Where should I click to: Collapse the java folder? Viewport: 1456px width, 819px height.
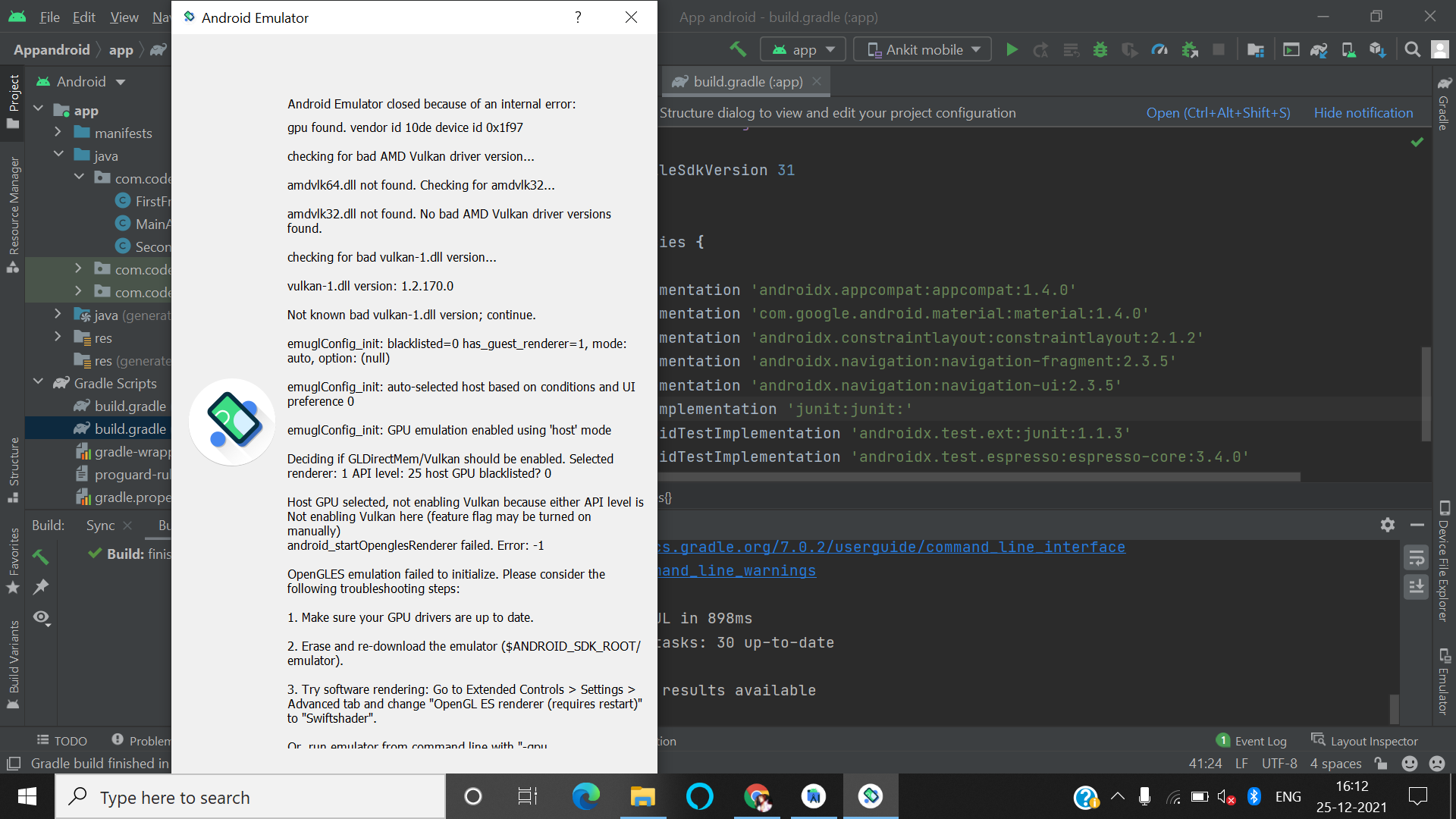[x=58, y=154]
